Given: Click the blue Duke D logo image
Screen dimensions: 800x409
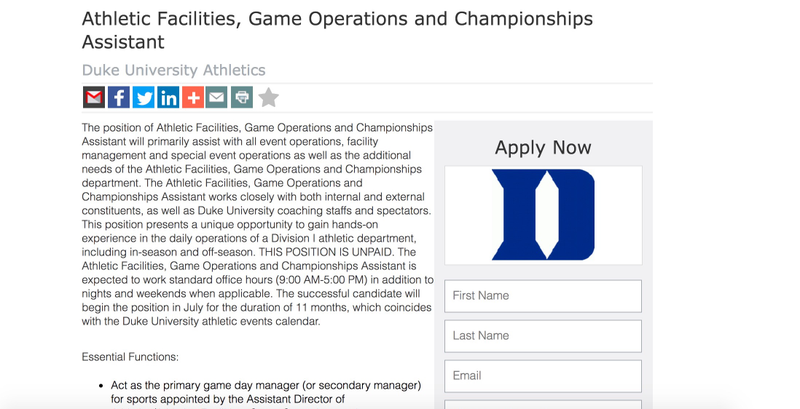Looking at the screenshot, I should coord(543,215).
